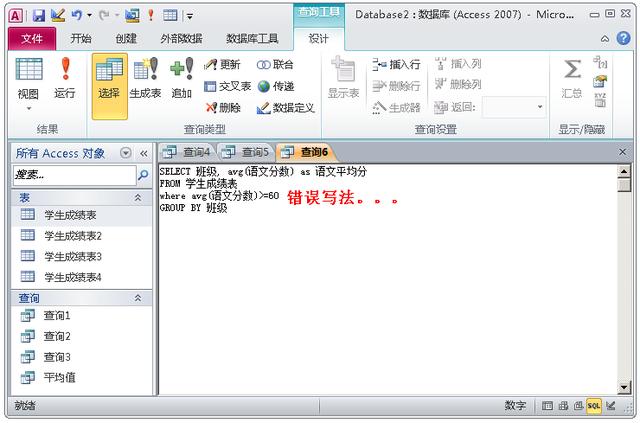Switch to the 外部数据 ribbon tab
640x423 pixels.
point(181,39)
